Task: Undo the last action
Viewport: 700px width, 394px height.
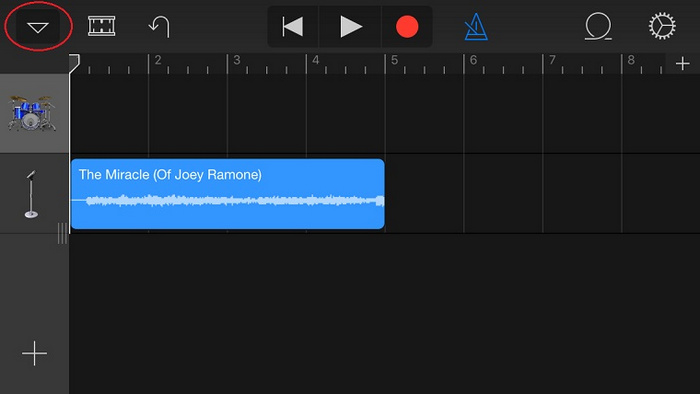Action: click(x=159, y=27)
